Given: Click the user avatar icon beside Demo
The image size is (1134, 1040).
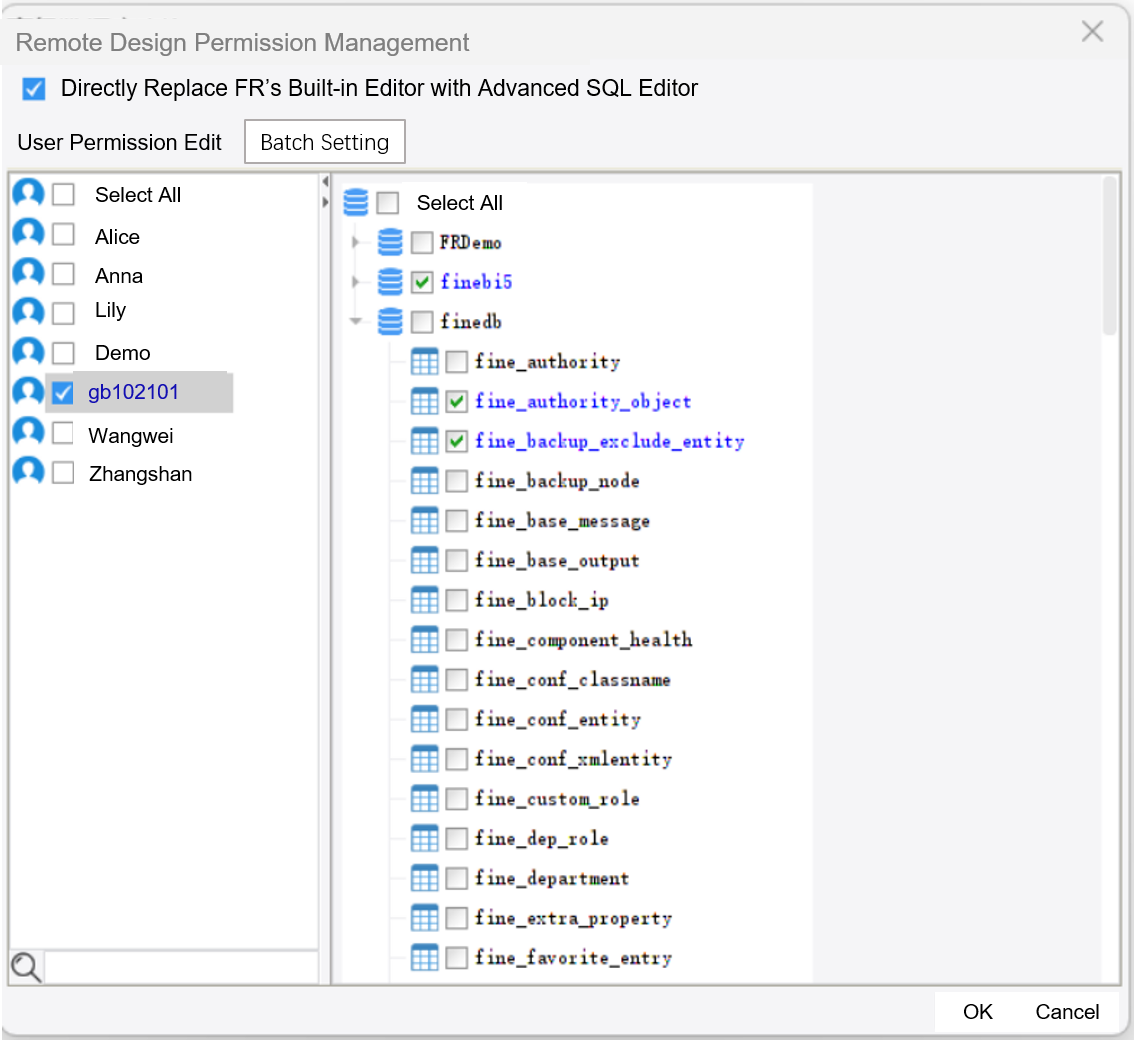Looking at the screenshot, I should coord(29,352).
